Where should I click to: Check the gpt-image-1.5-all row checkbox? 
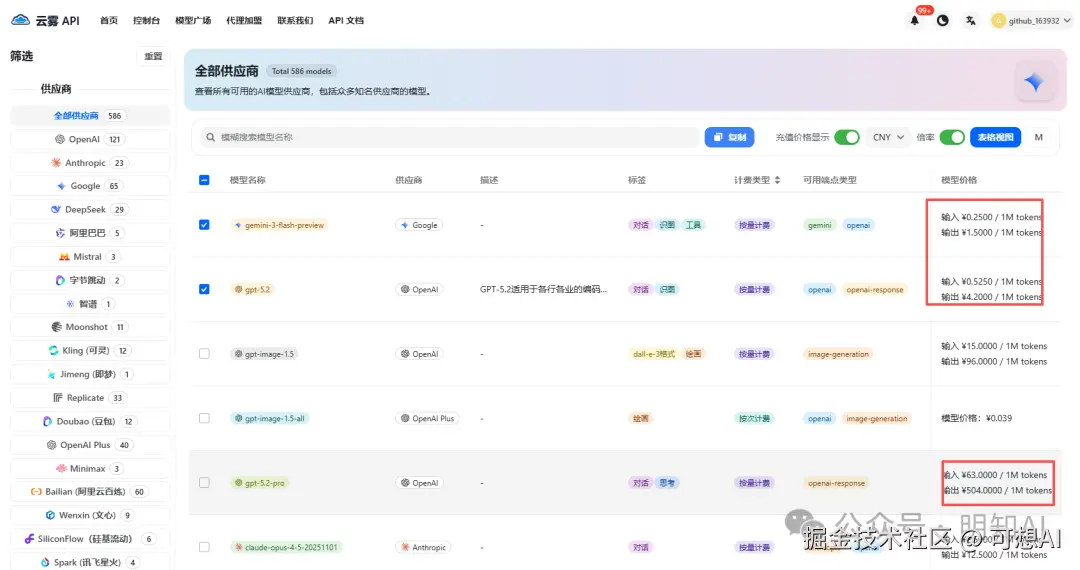pos(204,418)
